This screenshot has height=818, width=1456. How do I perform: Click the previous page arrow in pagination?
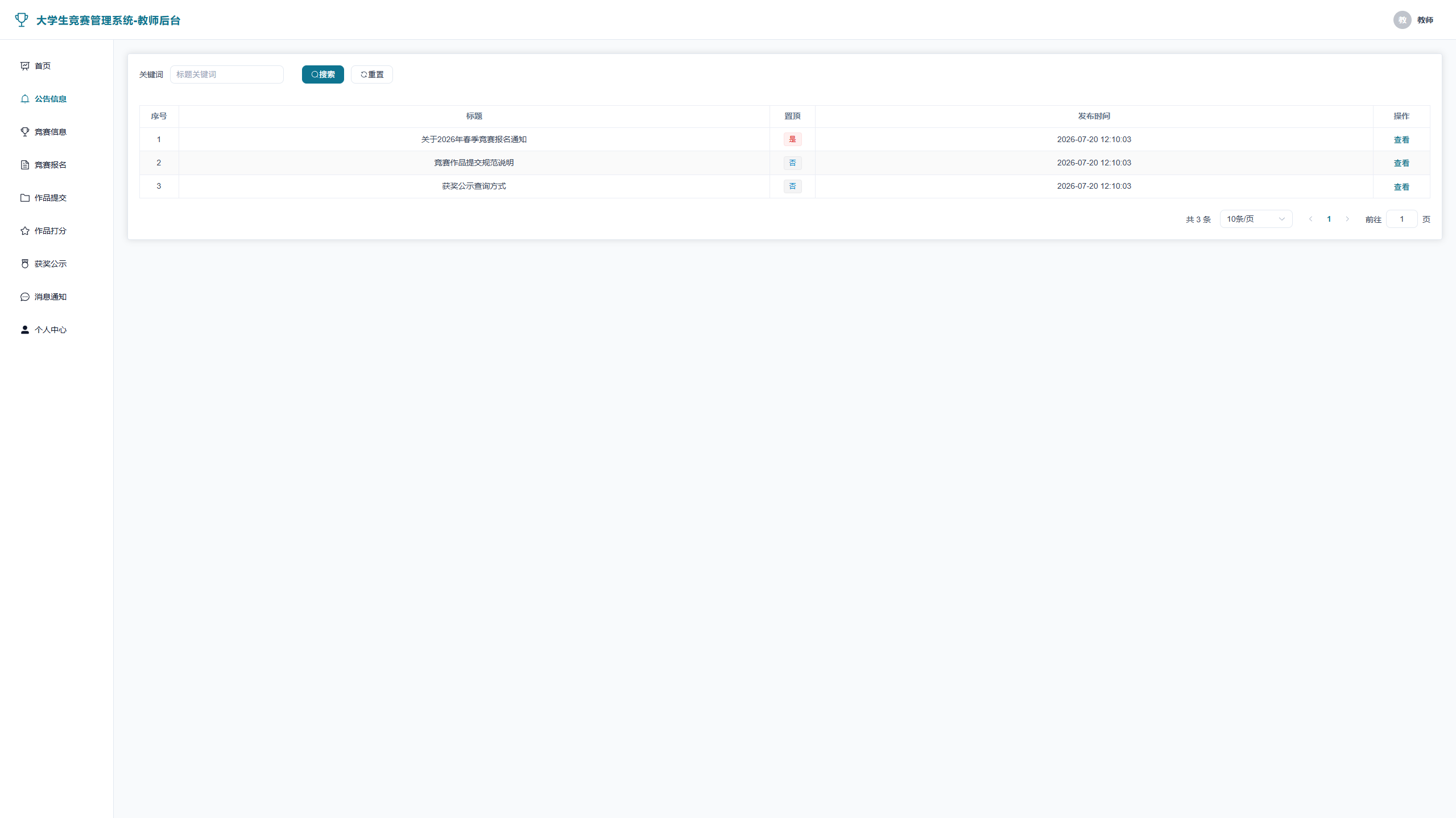[x=1310, y=219]
